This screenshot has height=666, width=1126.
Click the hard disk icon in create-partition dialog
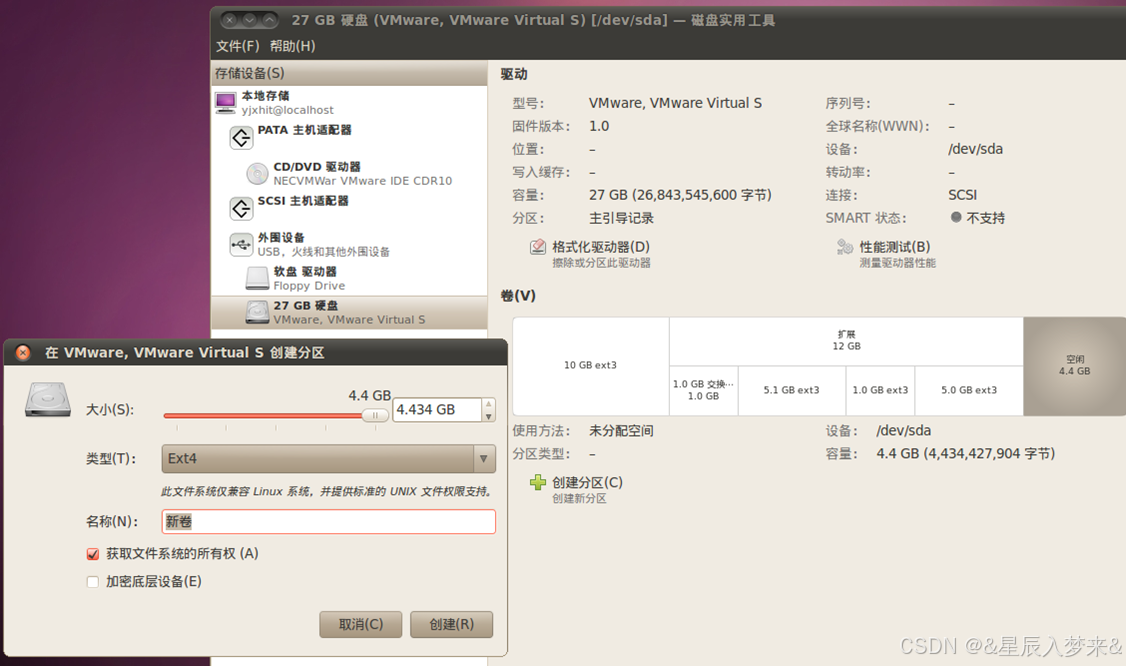[48, 400]
